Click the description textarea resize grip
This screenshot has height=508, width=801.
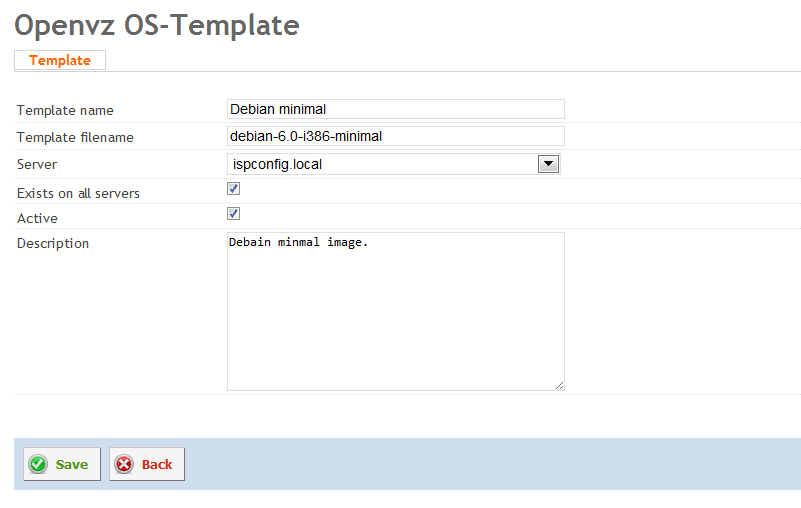coord(559,386)
